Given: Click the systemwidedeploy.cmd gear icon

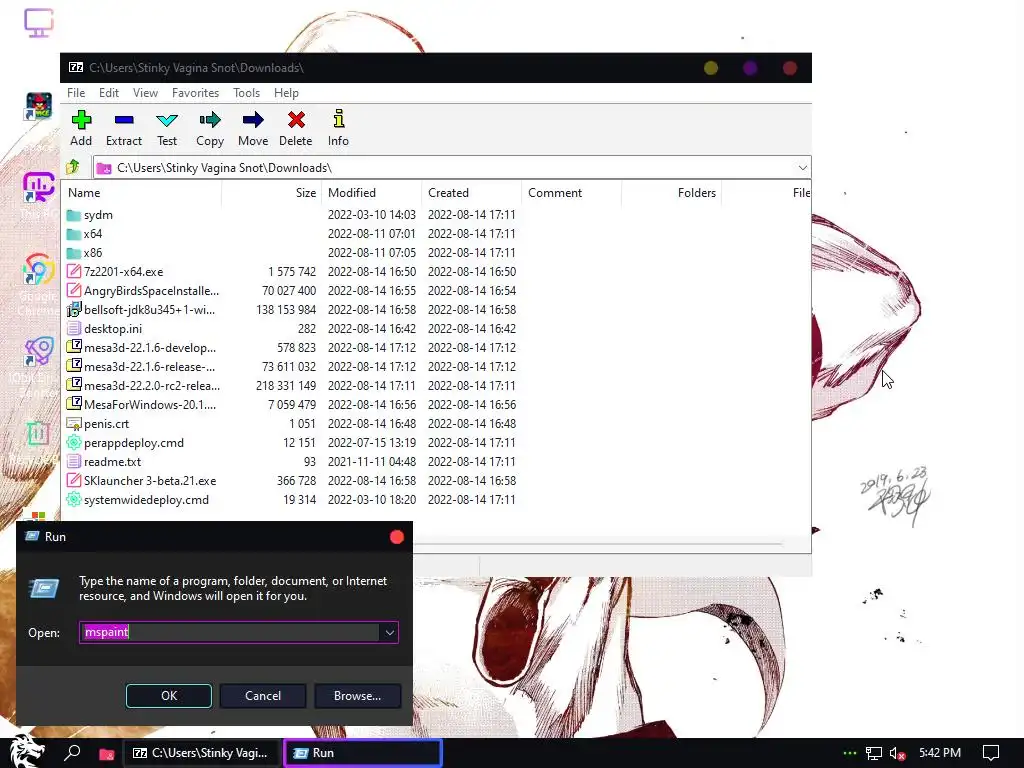Looking at the screenshot, I should [74, 500].
